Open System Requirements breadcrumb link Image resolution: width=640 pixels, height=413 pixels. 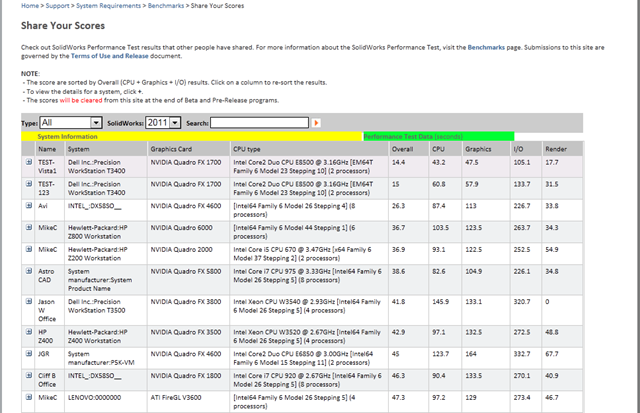click(109, 6)
